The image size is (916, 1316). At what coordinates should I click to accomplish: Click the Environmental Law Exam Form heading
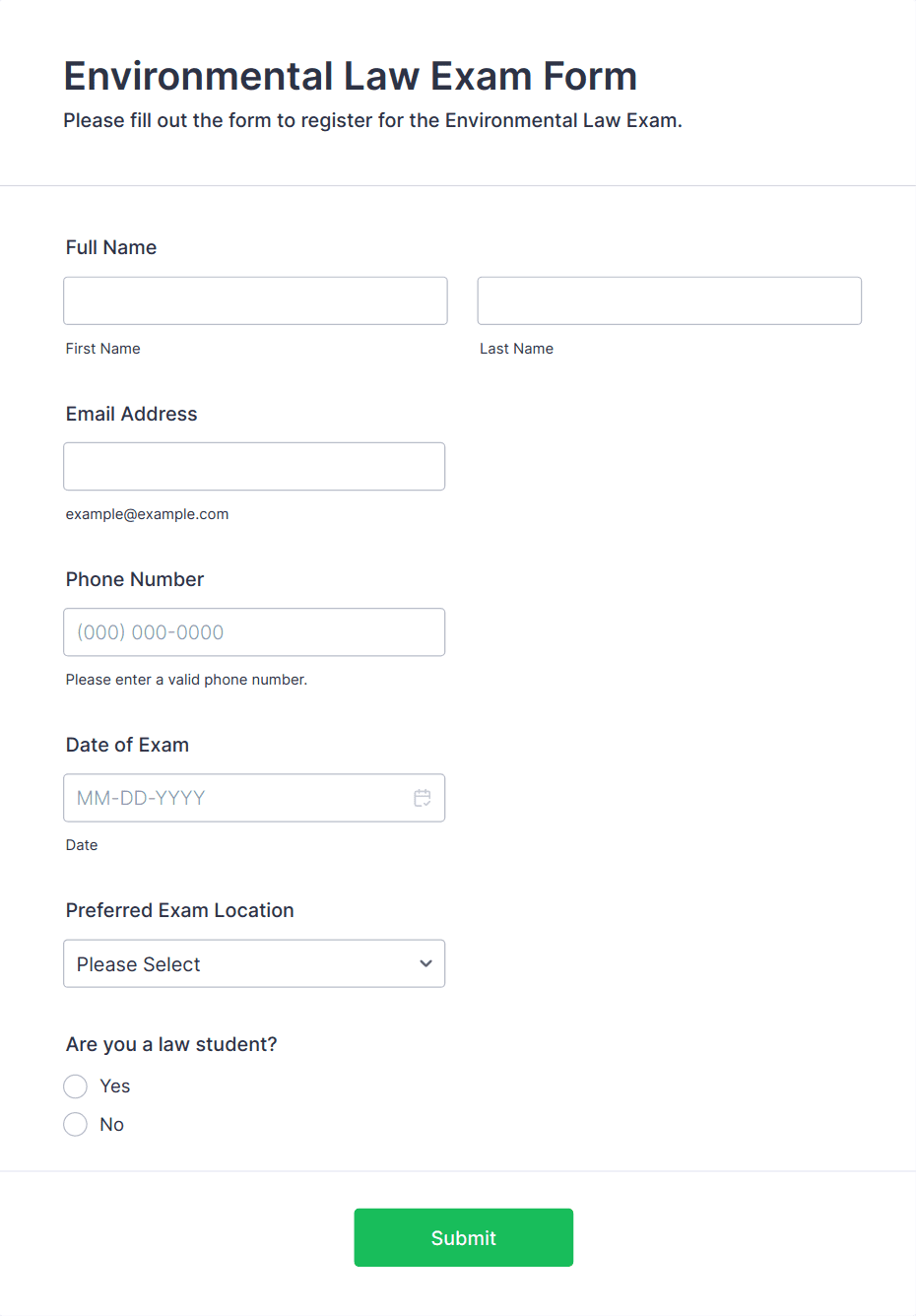click(351, 76)
